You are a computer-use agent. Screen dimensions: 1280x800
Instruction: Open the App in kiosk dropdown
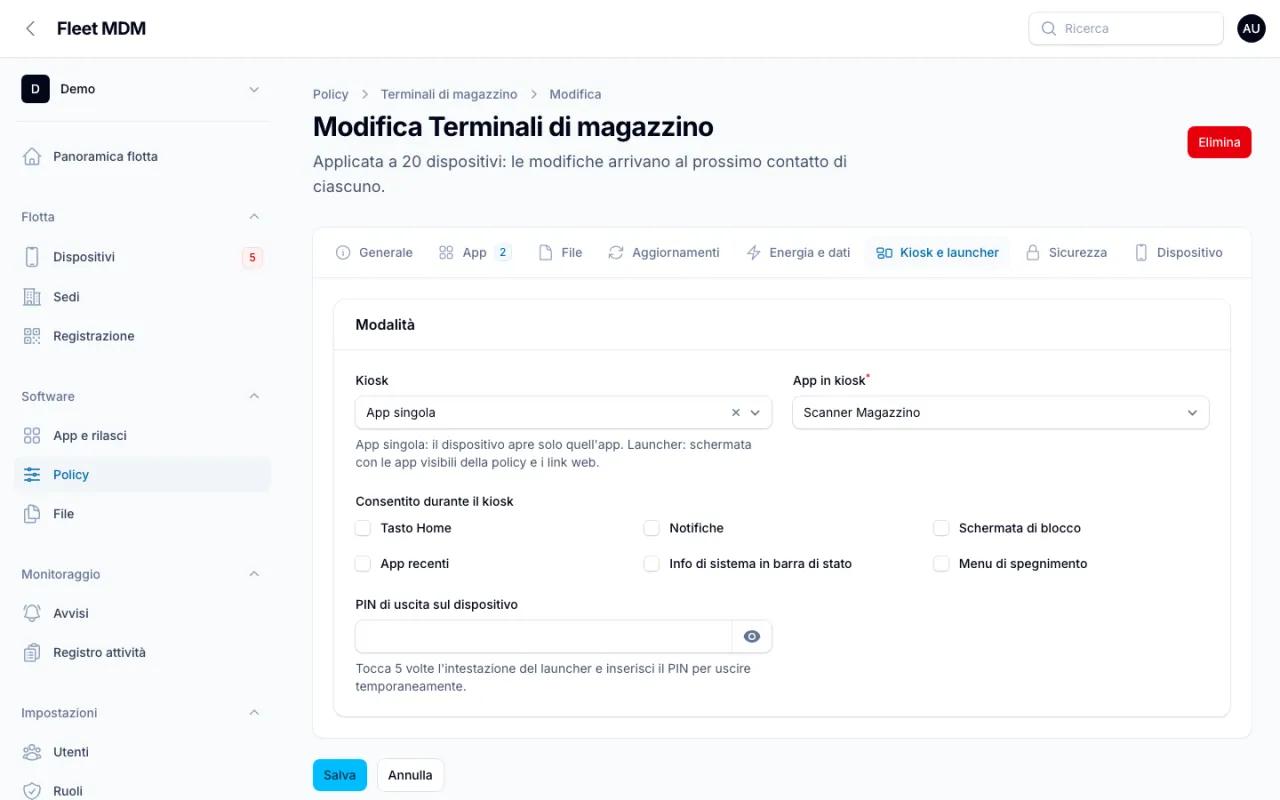tap(1000, 412)
